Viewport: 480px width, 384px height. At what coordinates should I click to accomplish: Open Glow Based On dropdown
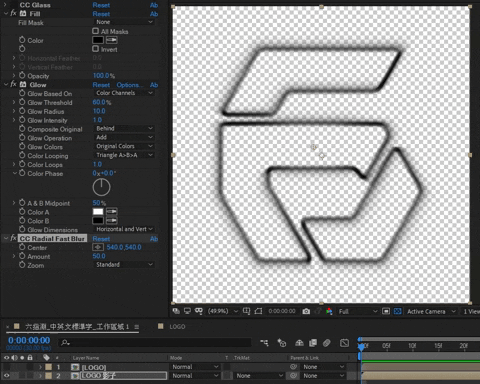tap(123, 93)
